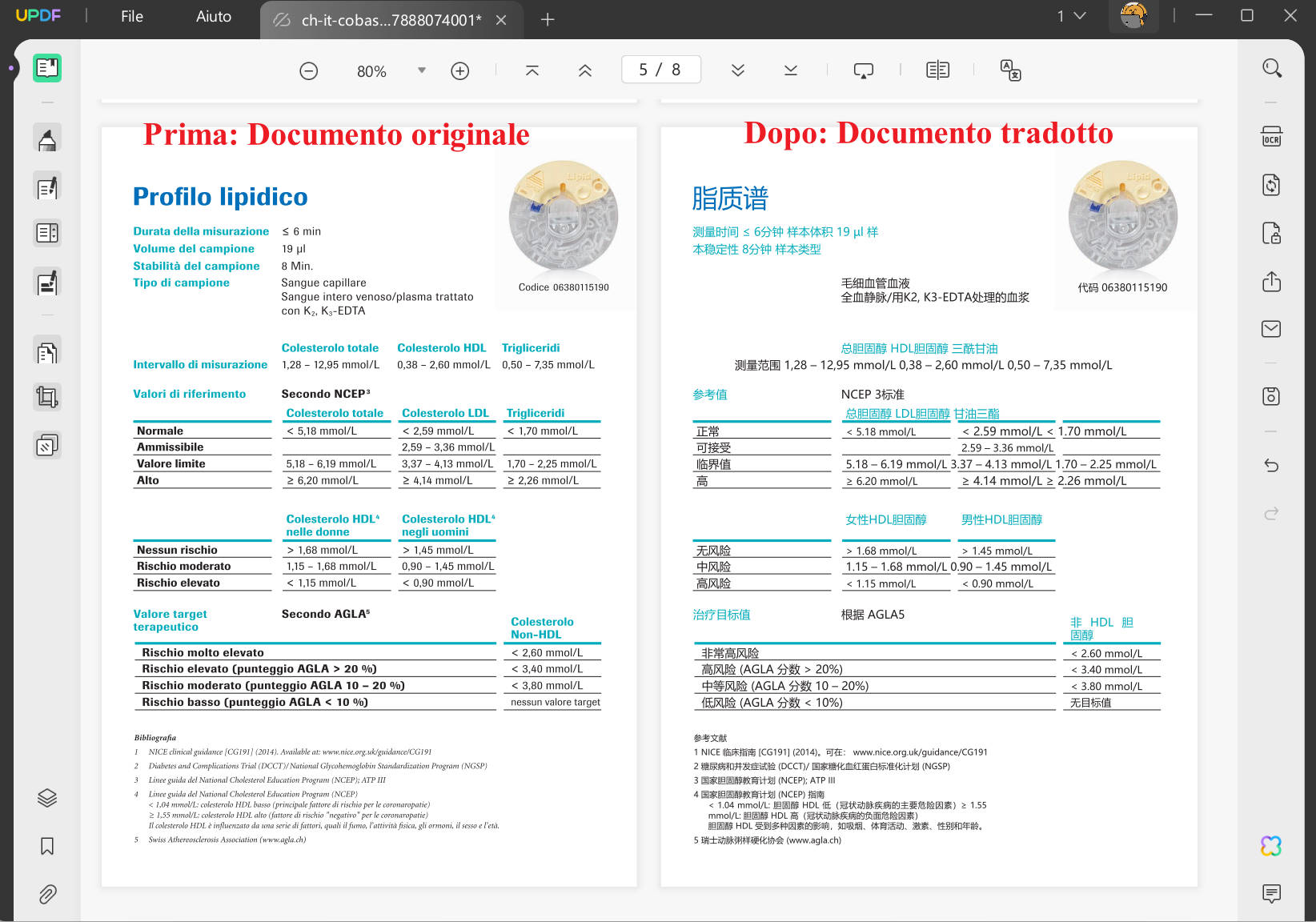Screen dimensions: 1316x922
Task: Click 'Intervallo di misurazione' label
Action: pos(200,365)
